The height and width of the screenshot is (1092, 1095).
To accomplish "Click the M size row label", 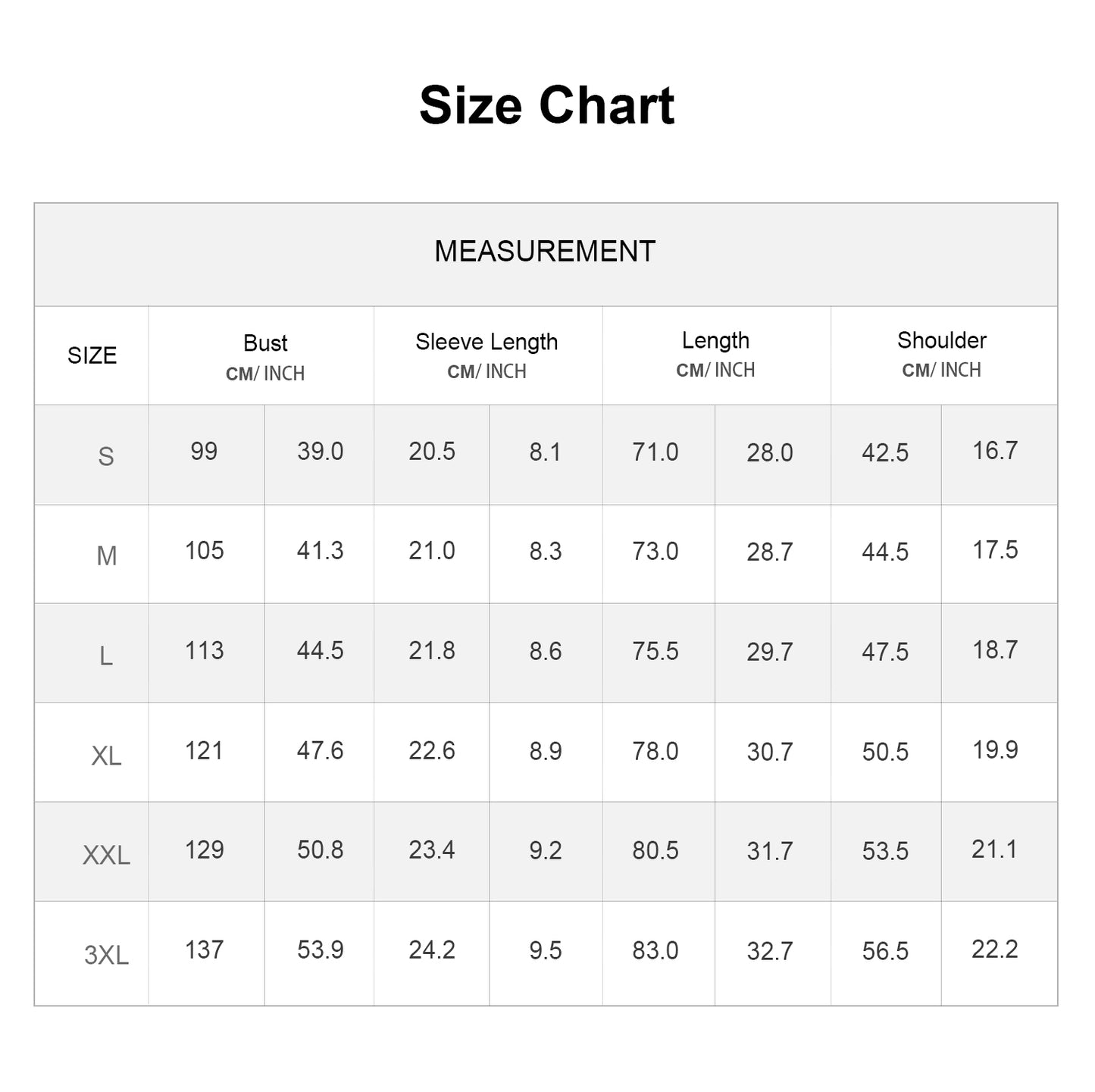I will point(106,556).
